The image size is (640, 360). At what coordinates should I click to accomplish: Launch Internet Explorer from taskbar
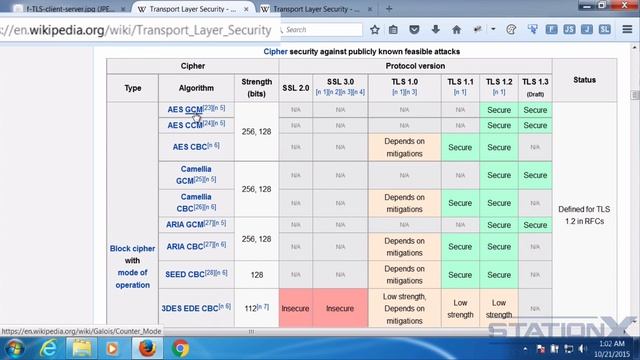pos(49,349)
